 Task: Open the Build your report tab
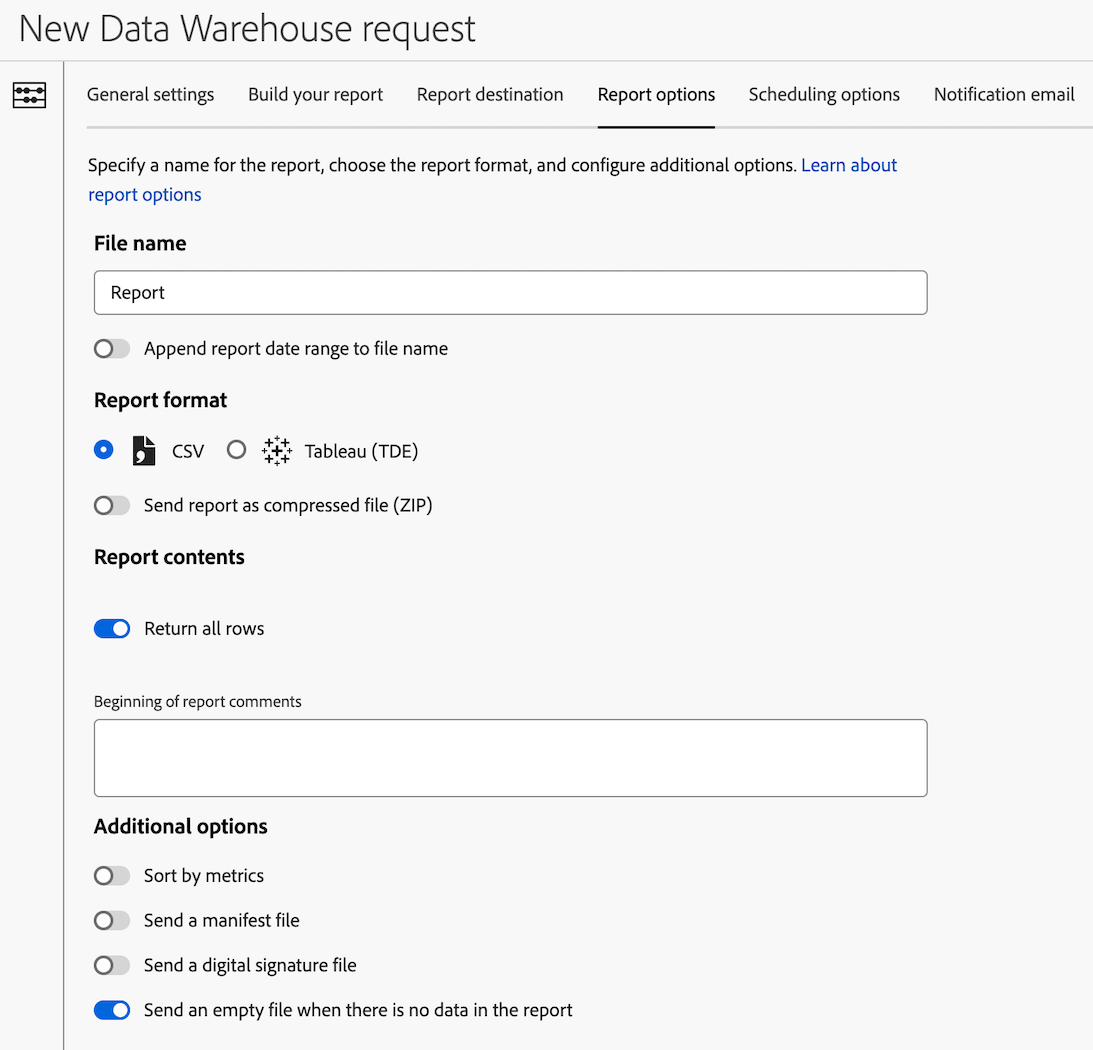click(315, 94)
